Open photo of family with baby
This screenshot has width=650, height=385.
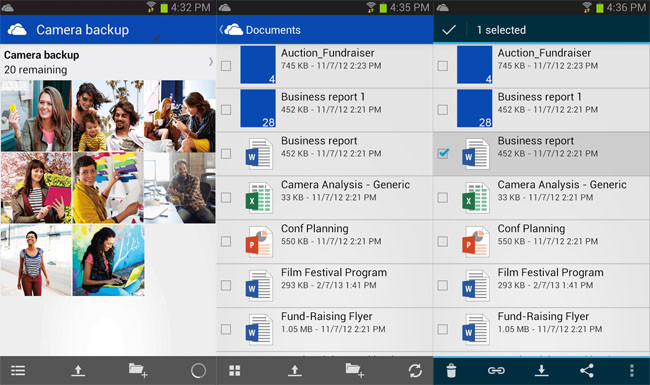[108, 116]
